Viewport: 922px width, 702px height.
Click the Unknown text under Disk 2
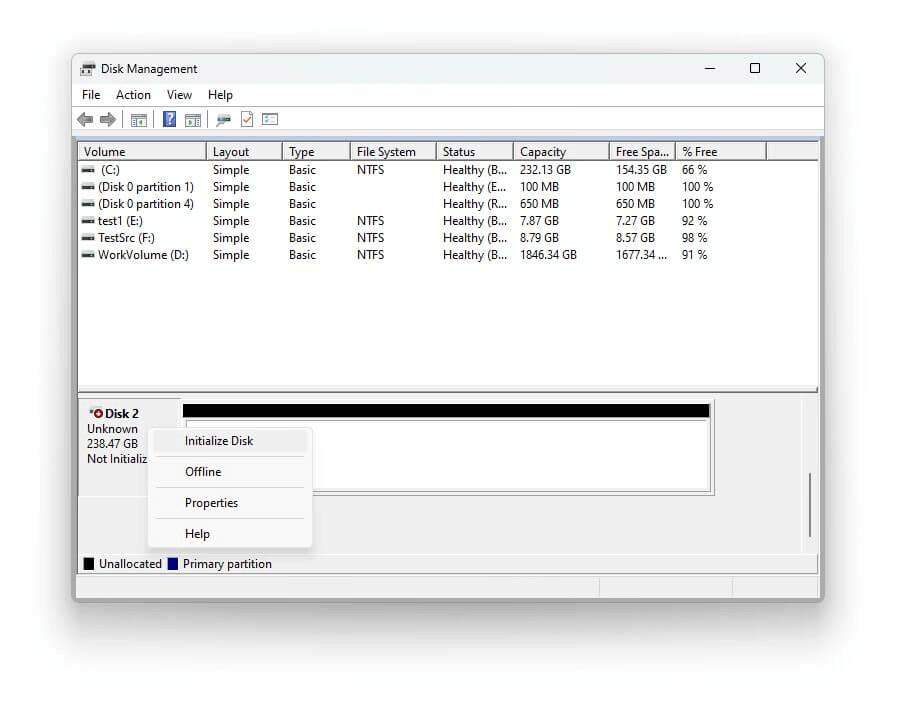pos(112,429)
